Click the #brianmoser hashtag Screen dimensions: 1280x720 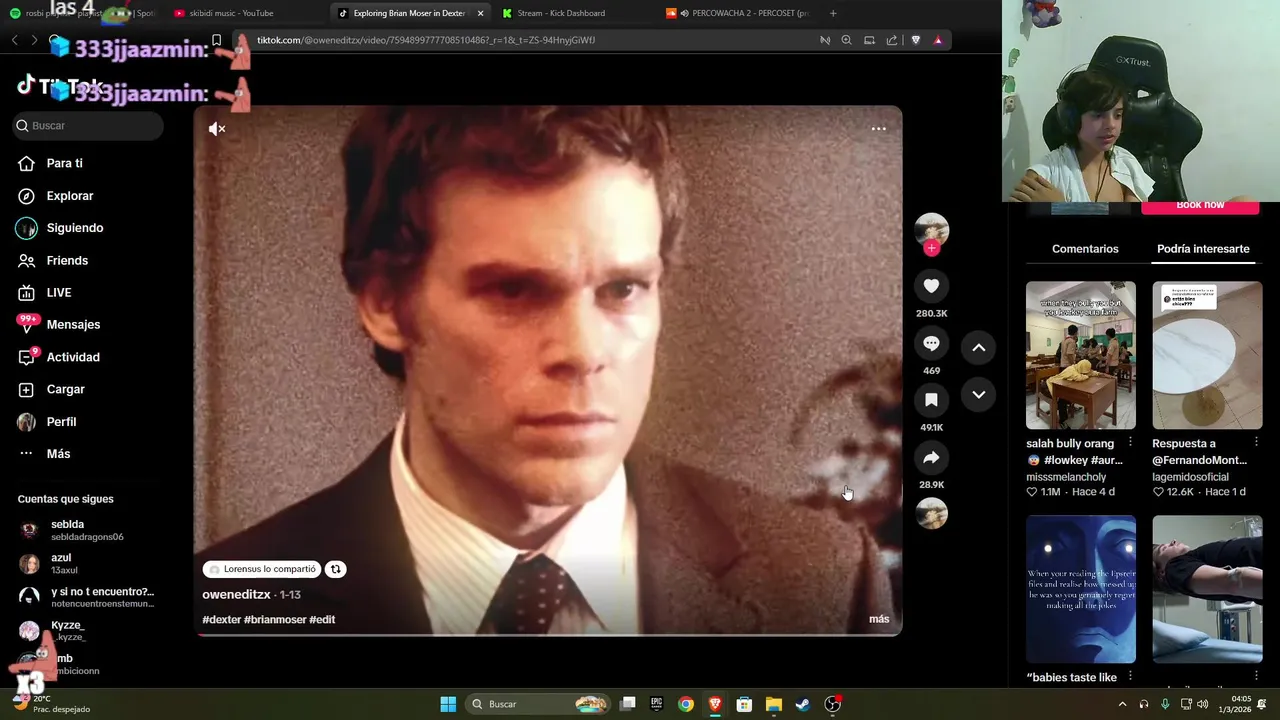coord(275,620)
